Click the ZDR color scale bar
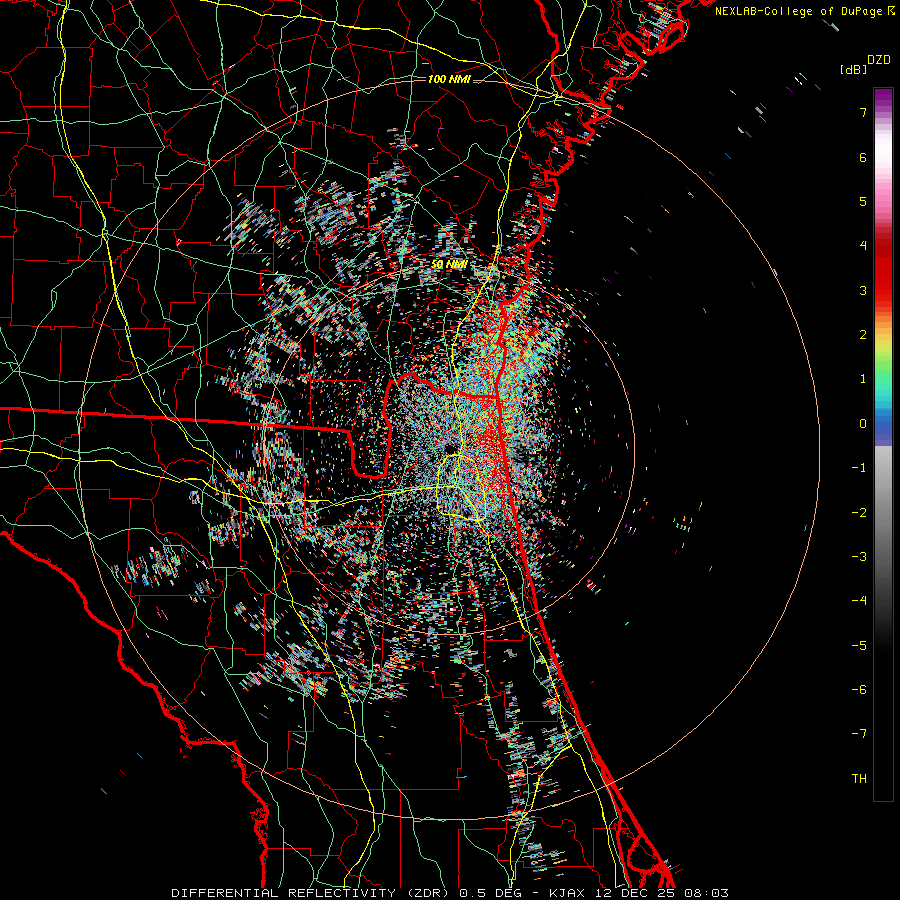The height and width of the screenshot is (900, 900). pyautogui.click(x=883, y=444)
